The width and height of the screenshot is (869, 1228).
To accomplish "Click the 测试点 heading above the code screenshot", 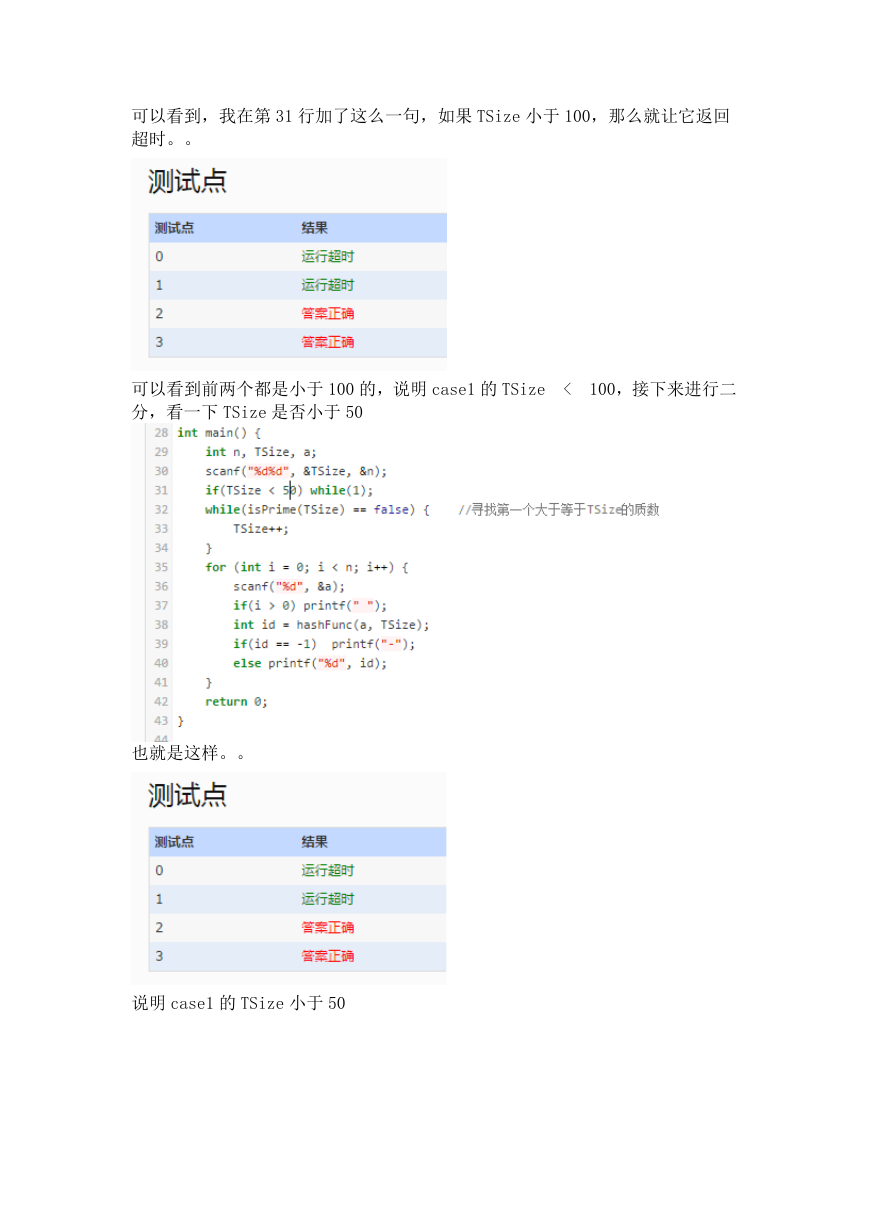I will (187, 181).
